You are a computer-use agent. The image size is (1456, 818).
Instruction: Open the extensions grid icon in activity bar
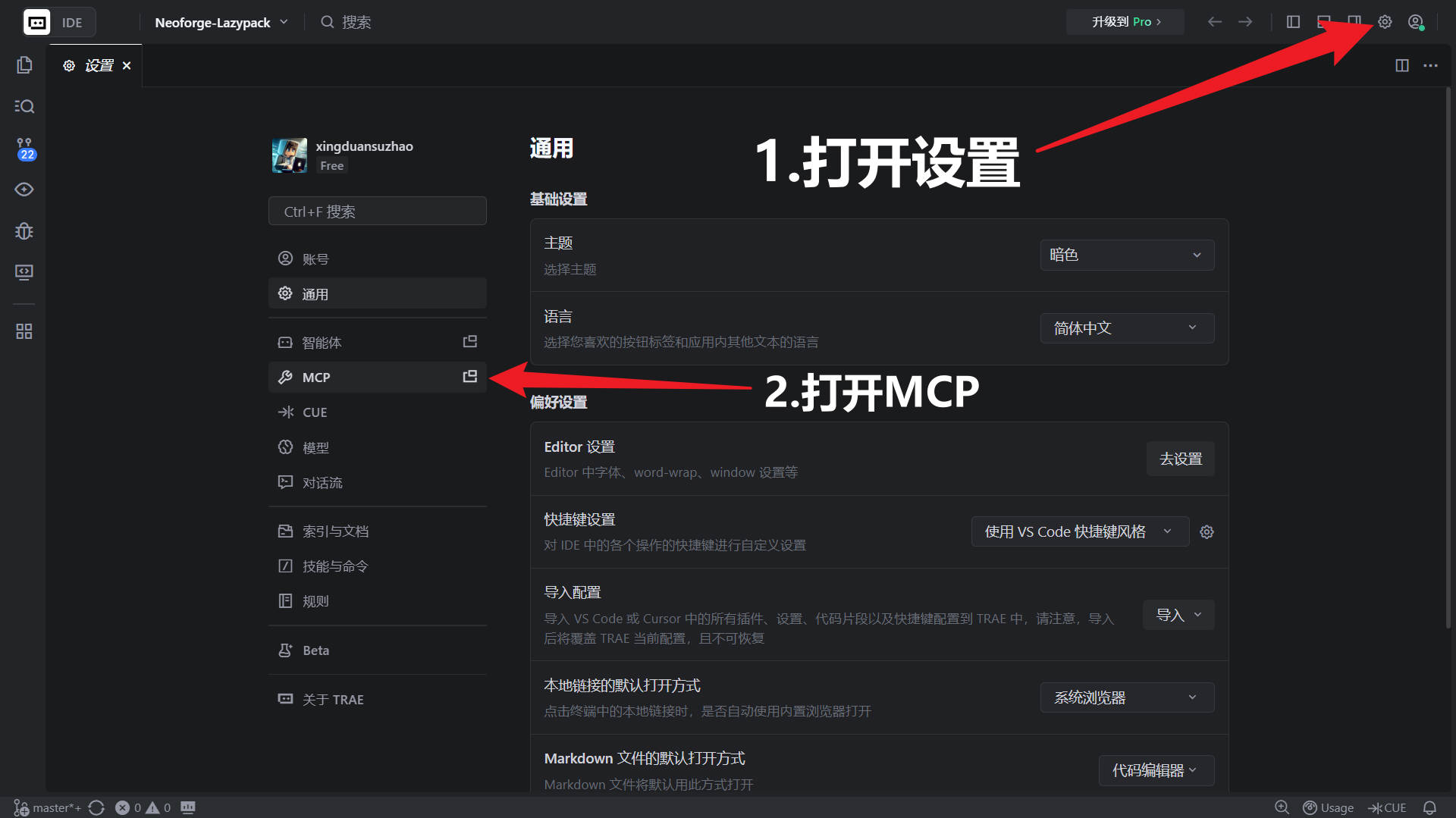click(24, 331)
